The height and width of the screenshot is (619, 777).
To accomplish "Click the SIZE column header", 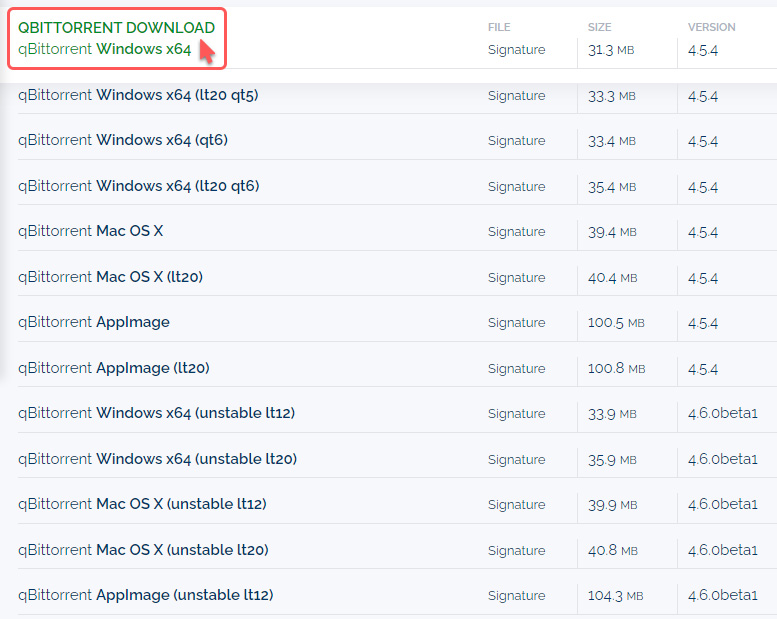I will pyautogui.click(x=600, y=27).
